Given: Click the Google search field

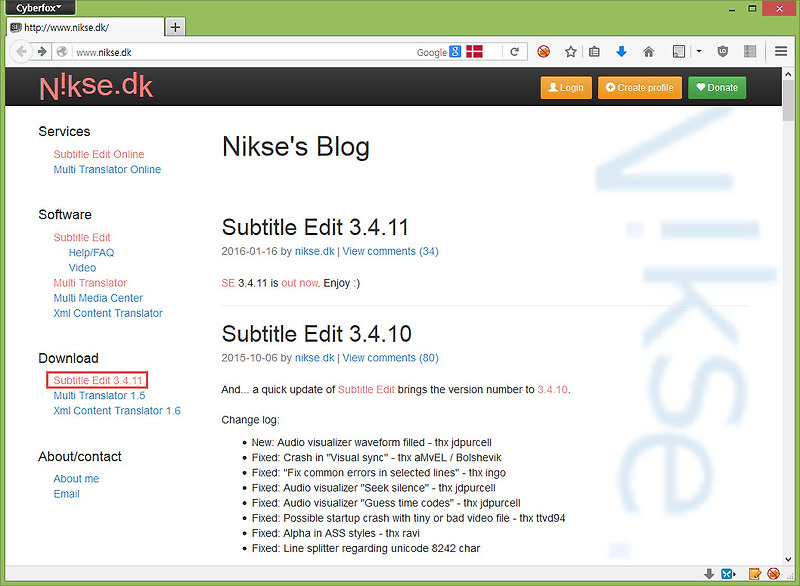Looking at the screenshot, I should (431, 52).
